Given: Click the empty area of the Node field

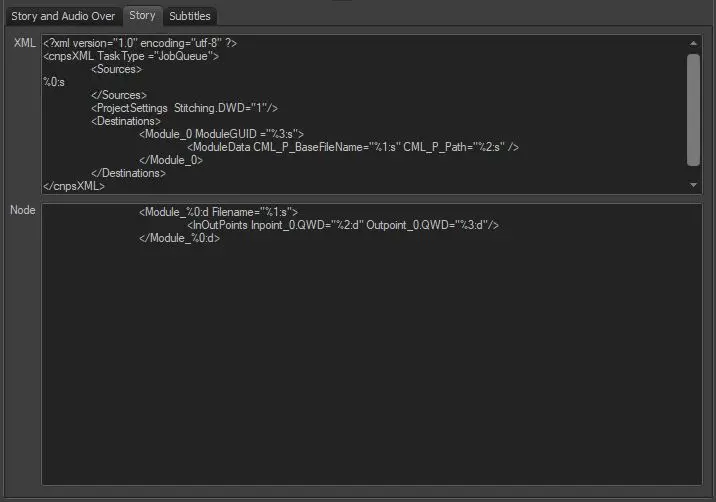Looking at the screenshot, I should point(370,370).
